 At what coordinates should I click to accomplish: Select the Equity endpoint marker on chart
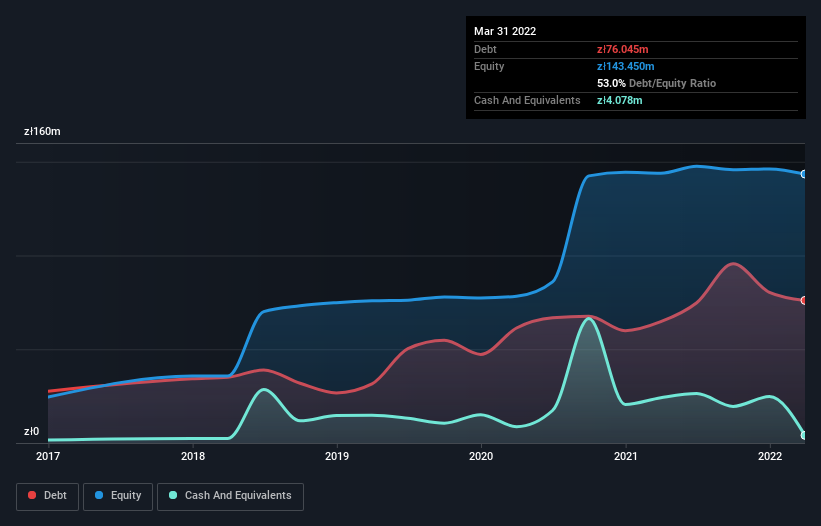[x=804, y=174]
